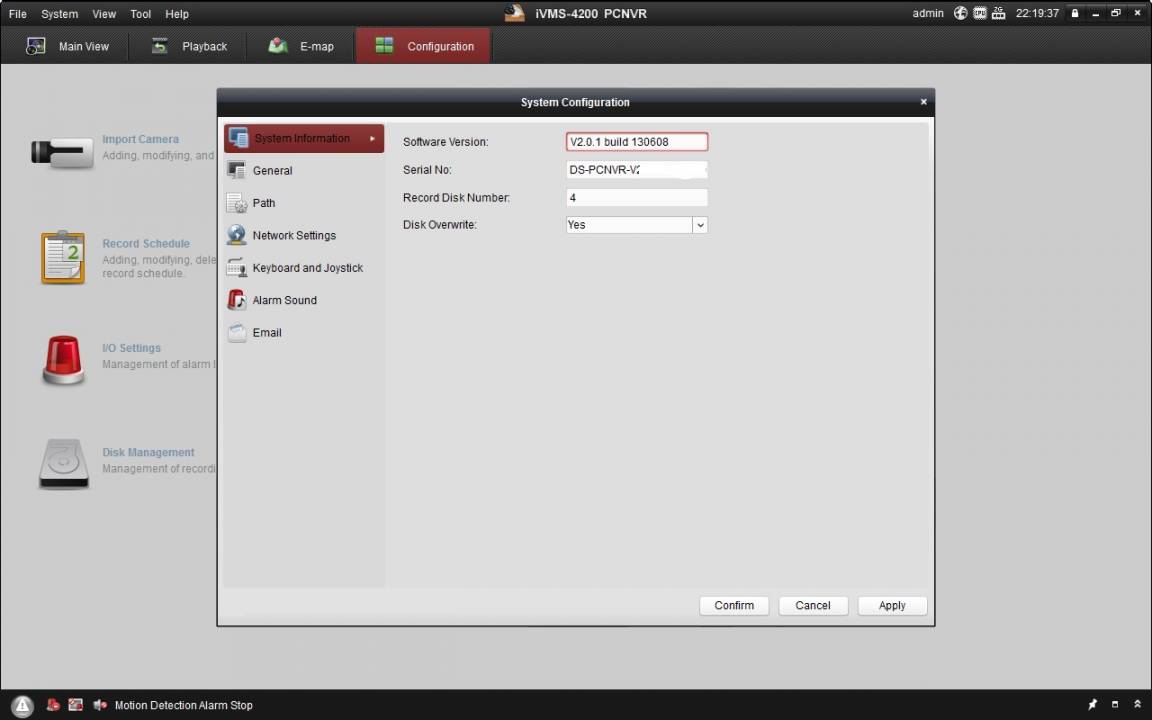Open Path settings category
1152x720 pixels.
pos(304,203)
